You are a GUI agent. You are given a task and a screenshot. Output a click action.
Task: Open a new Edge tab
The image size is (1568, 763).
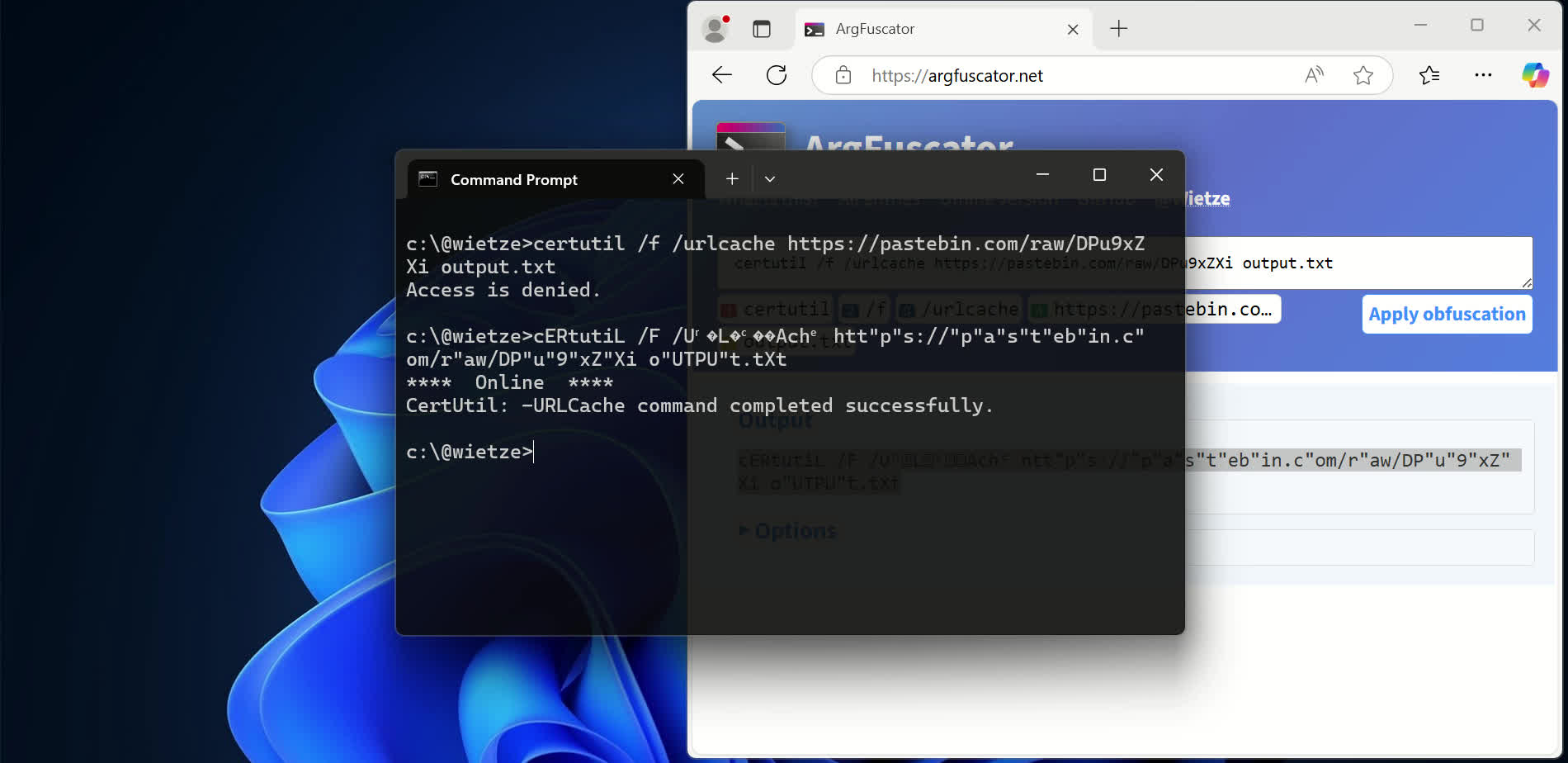pos(1119,29)
